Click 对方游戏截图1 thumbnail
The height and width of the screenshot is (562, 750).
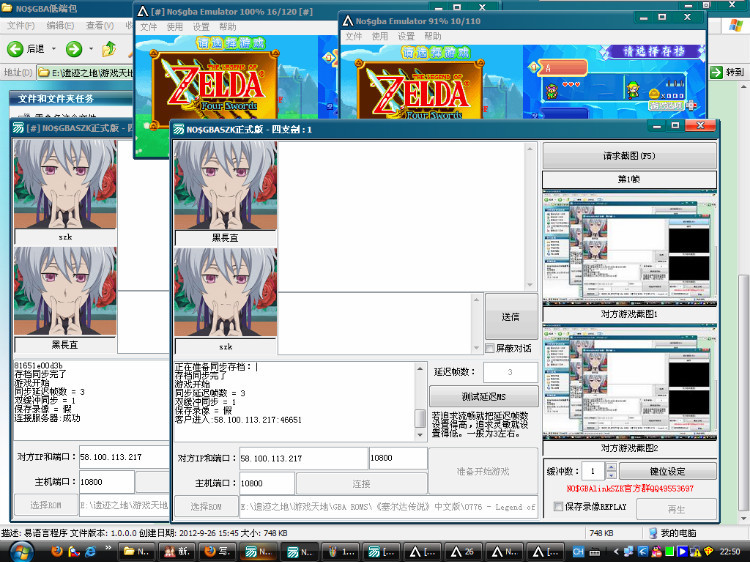(x=629, y=248)
